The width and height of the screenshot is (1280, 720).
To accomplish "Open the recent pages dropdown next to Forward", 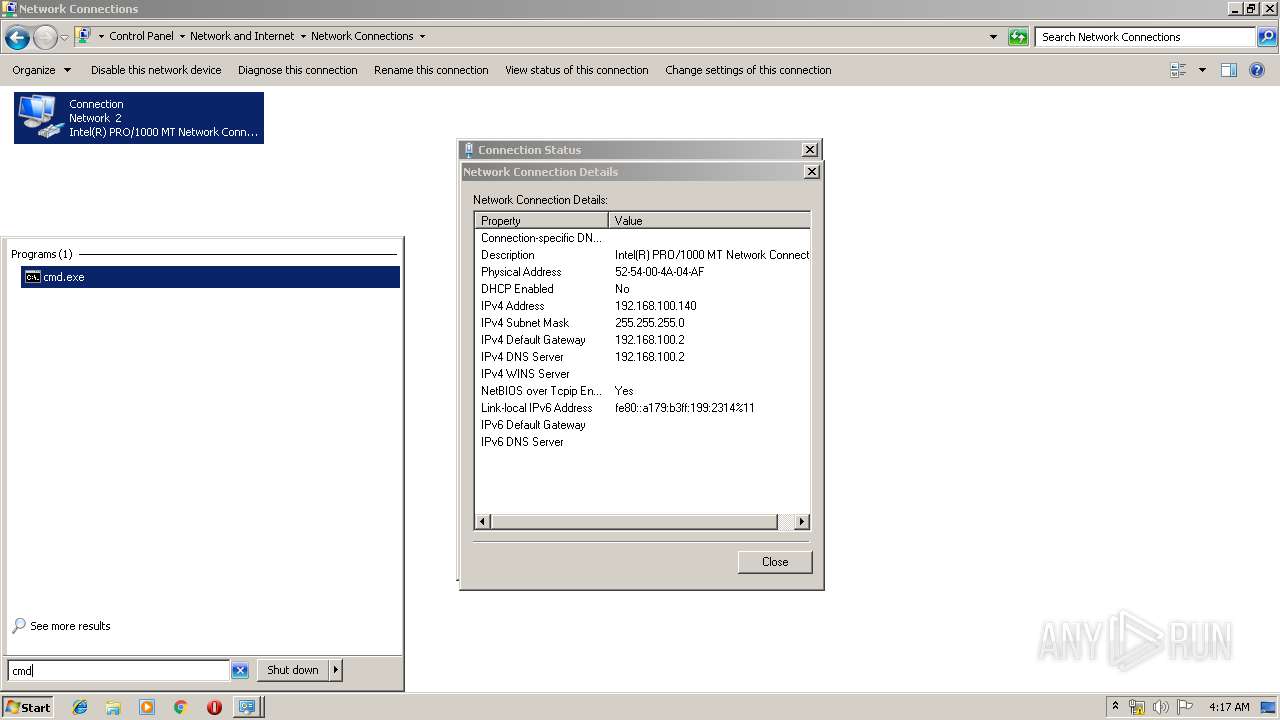I will pos(64,38).
